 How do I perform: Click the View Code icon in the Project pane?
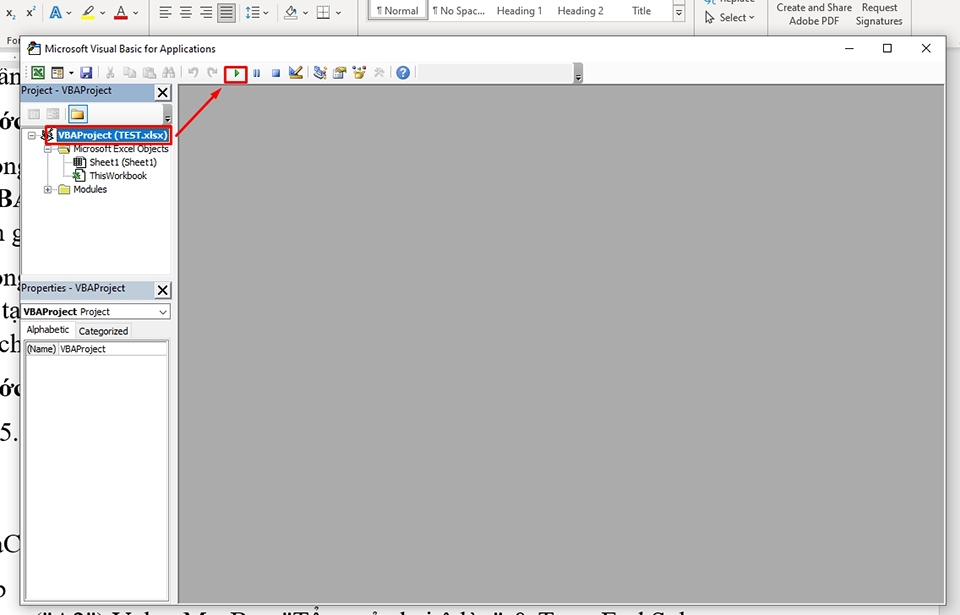pyautogui.click(x=34, y=114)
